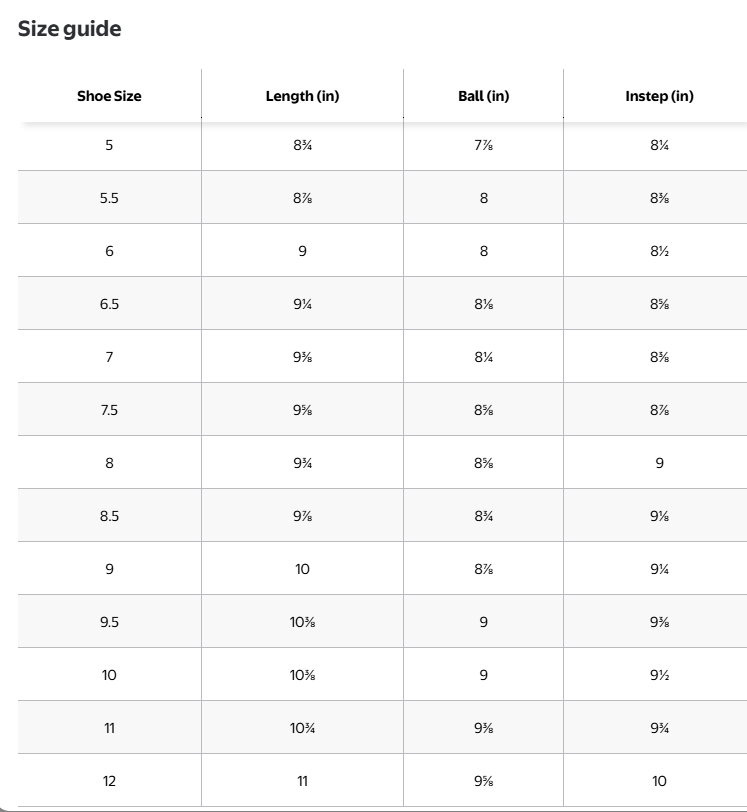Image resolution: width=747 pixels, height=812 pixels.
Task: Click the Size guide heading
Action: coord(69,29)
